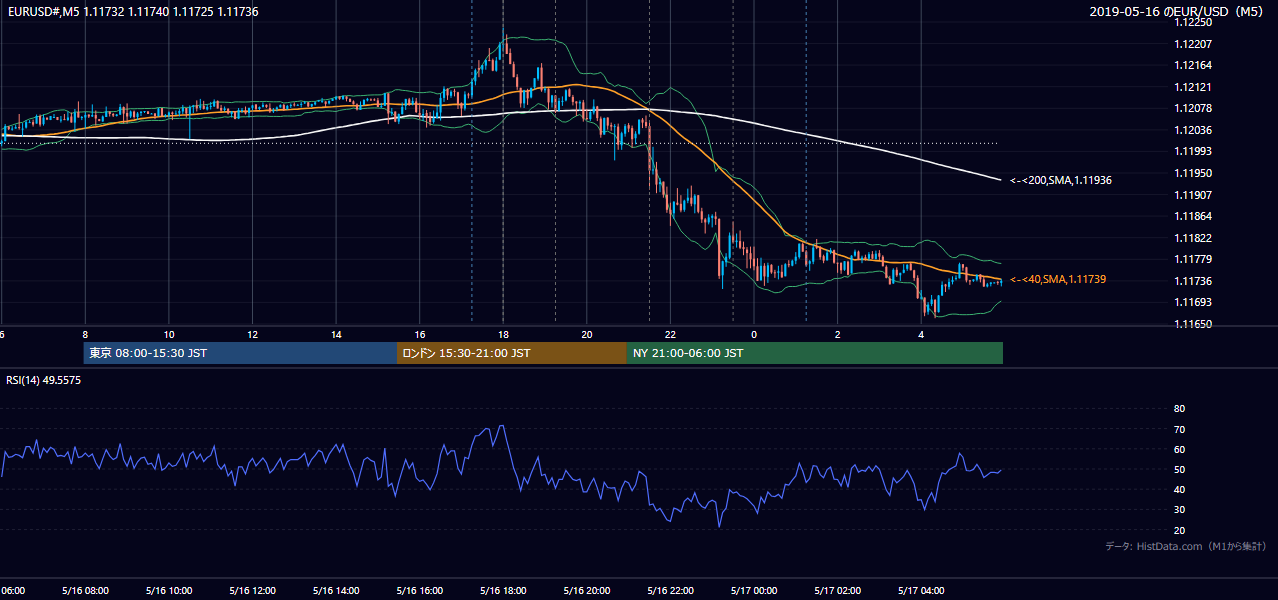Image resolution: width=1278 pixels, height=600 pixels.
Task: Click RSI scale value 70
Action: click(x=1179, y=429)
